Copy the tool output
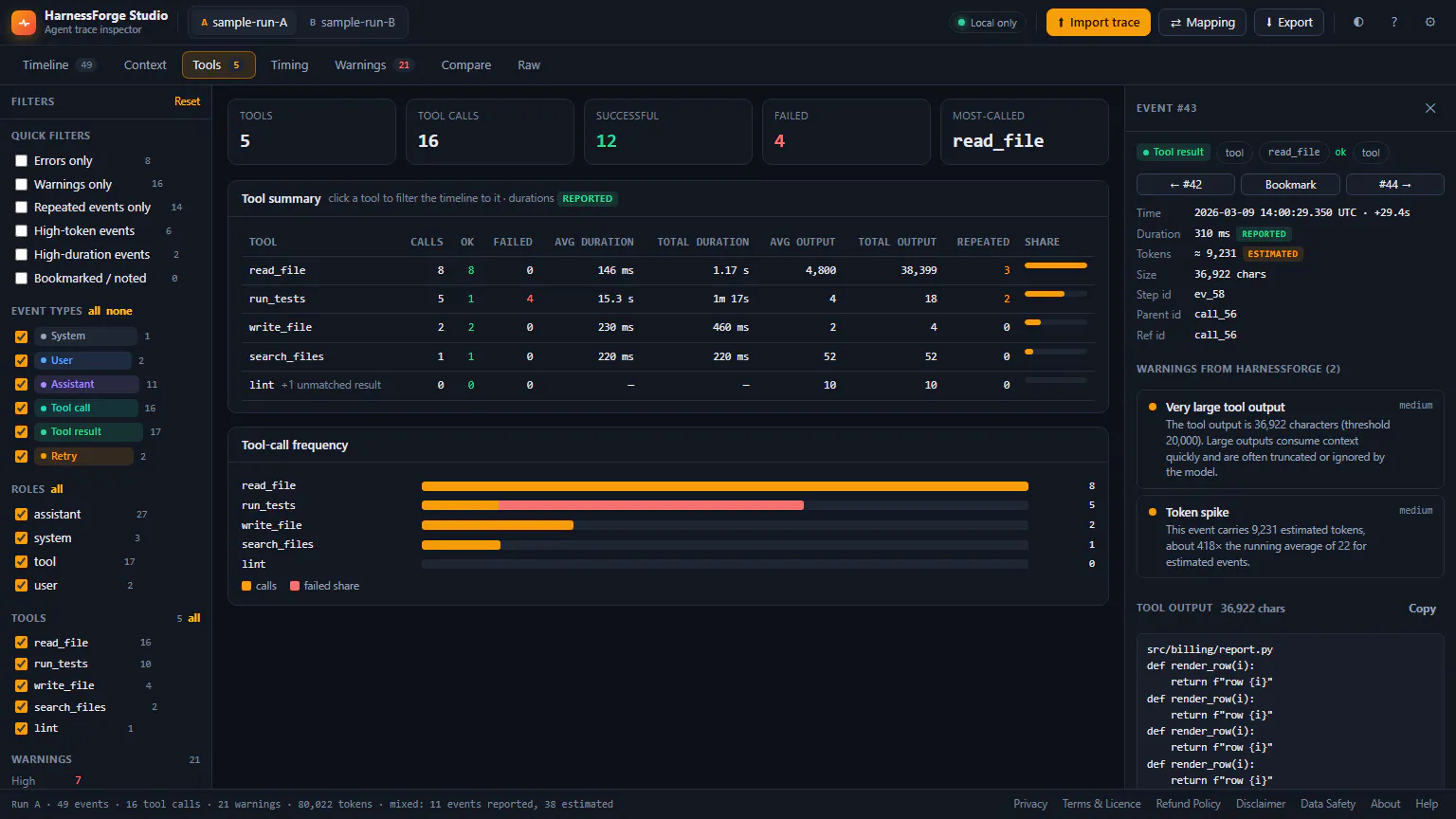Viewport: 1456px width, 819px height. 1422,609
